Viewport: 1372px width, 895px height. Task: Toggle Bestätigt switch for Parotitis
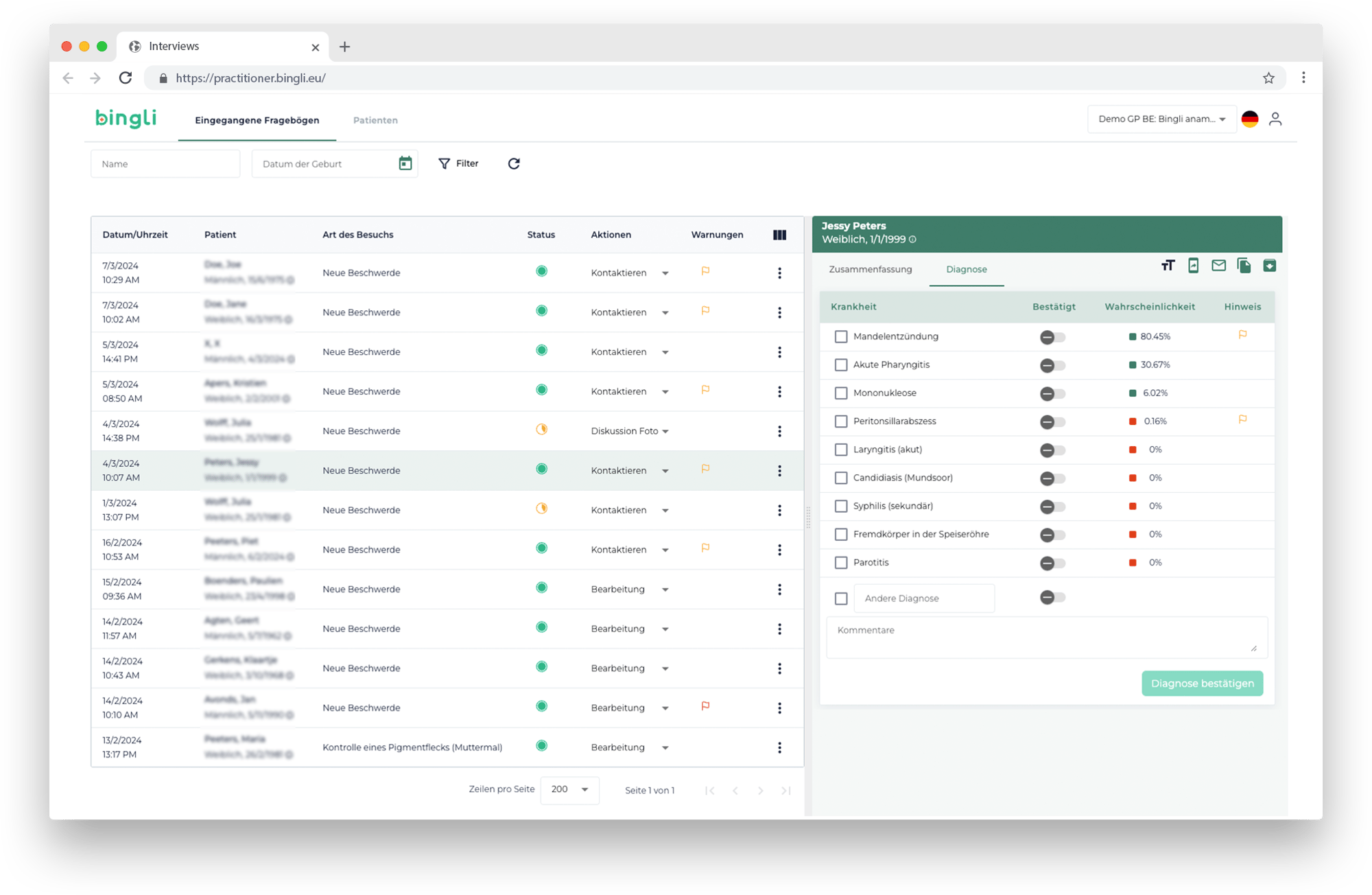[x=1052, y=563]
